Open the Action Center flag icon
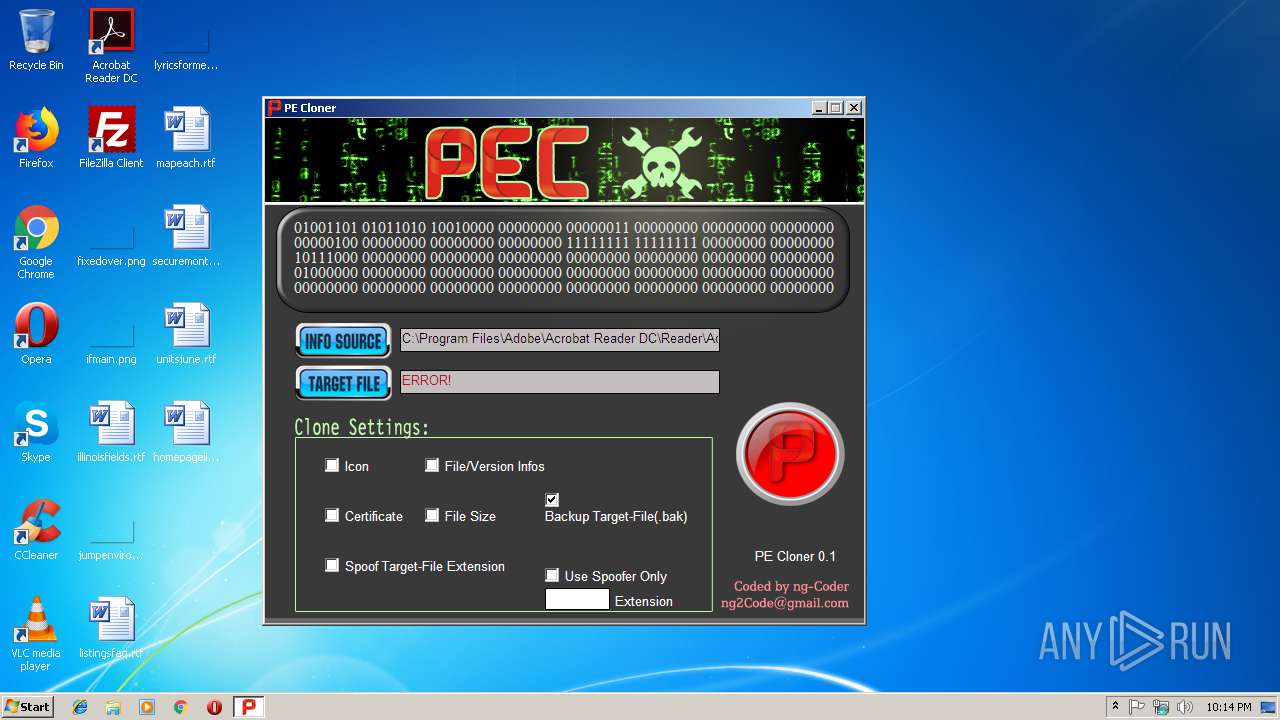The height and width of the screenshot is (720, 1280). click(x=1137, y=707)
